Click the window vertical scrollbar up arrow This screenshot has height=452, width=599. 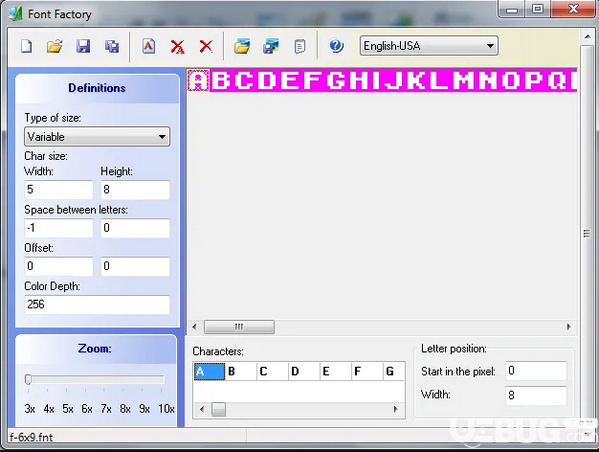pos(587,37)
